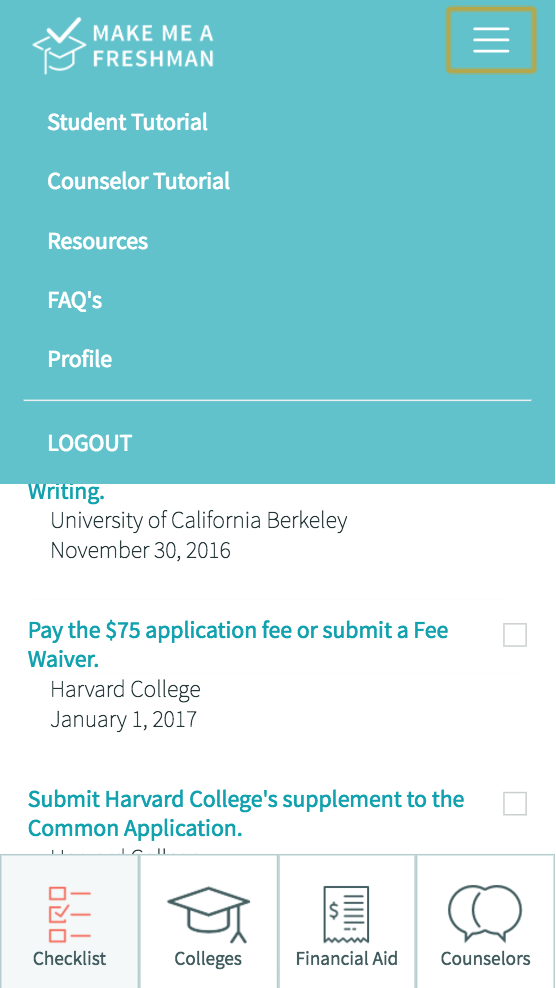
Task: Open Colleges graduation cap icon
Action: point(208,914)
